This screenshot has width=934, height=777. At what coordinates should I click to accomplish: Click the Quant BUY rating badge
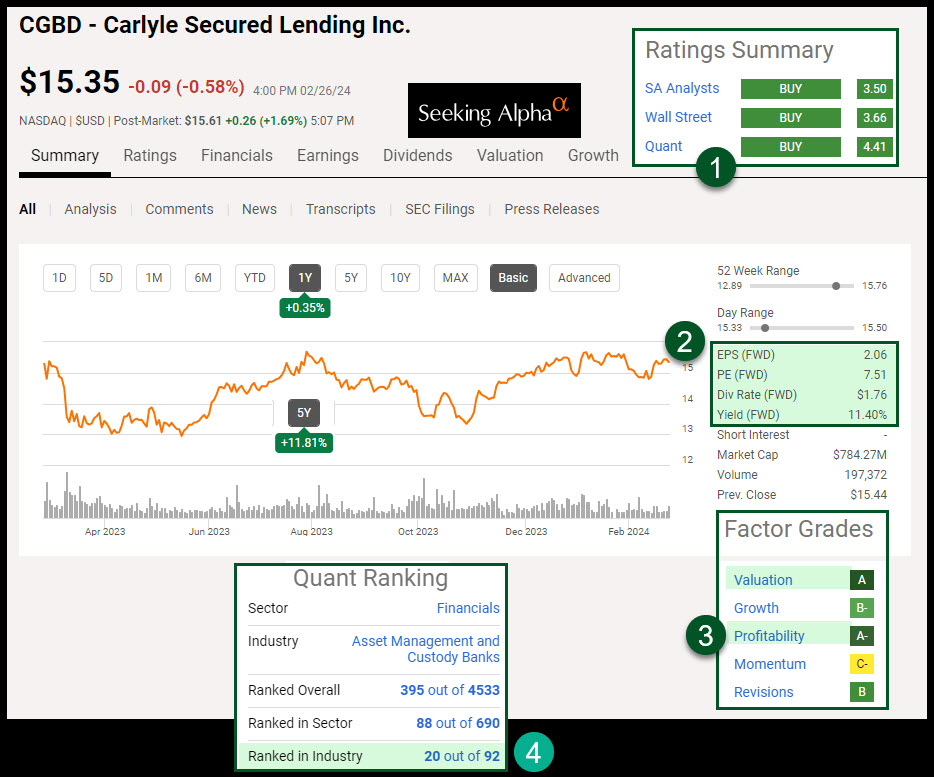coord(790,146)
